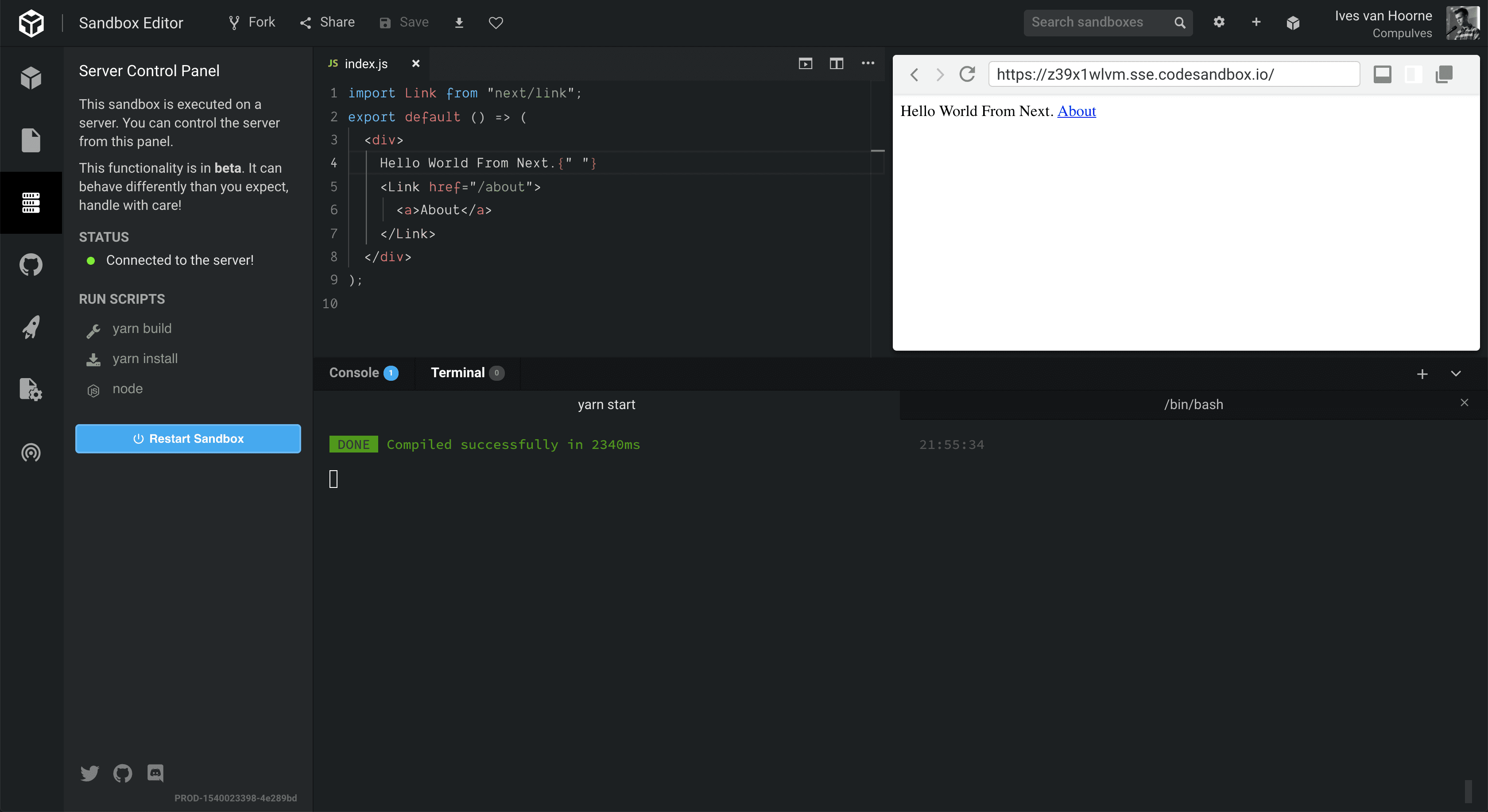Go back in preview navigation history
1488x812 pixels.
tap(914, 74)
